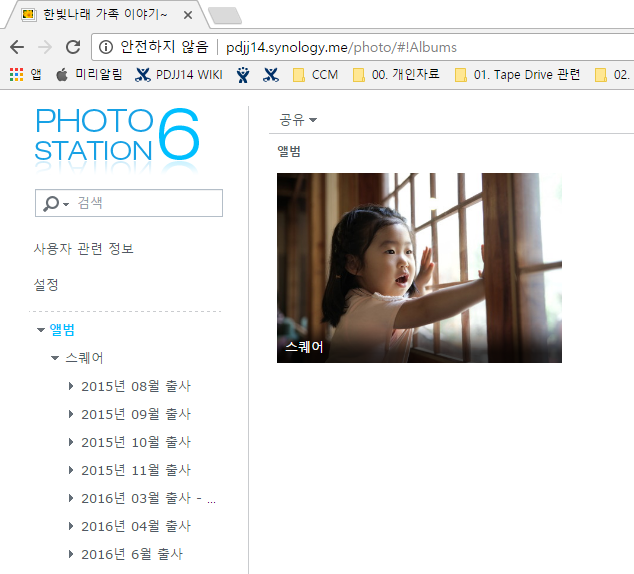
Task: Go to 설정 settings link
Action: pos(46,284)
